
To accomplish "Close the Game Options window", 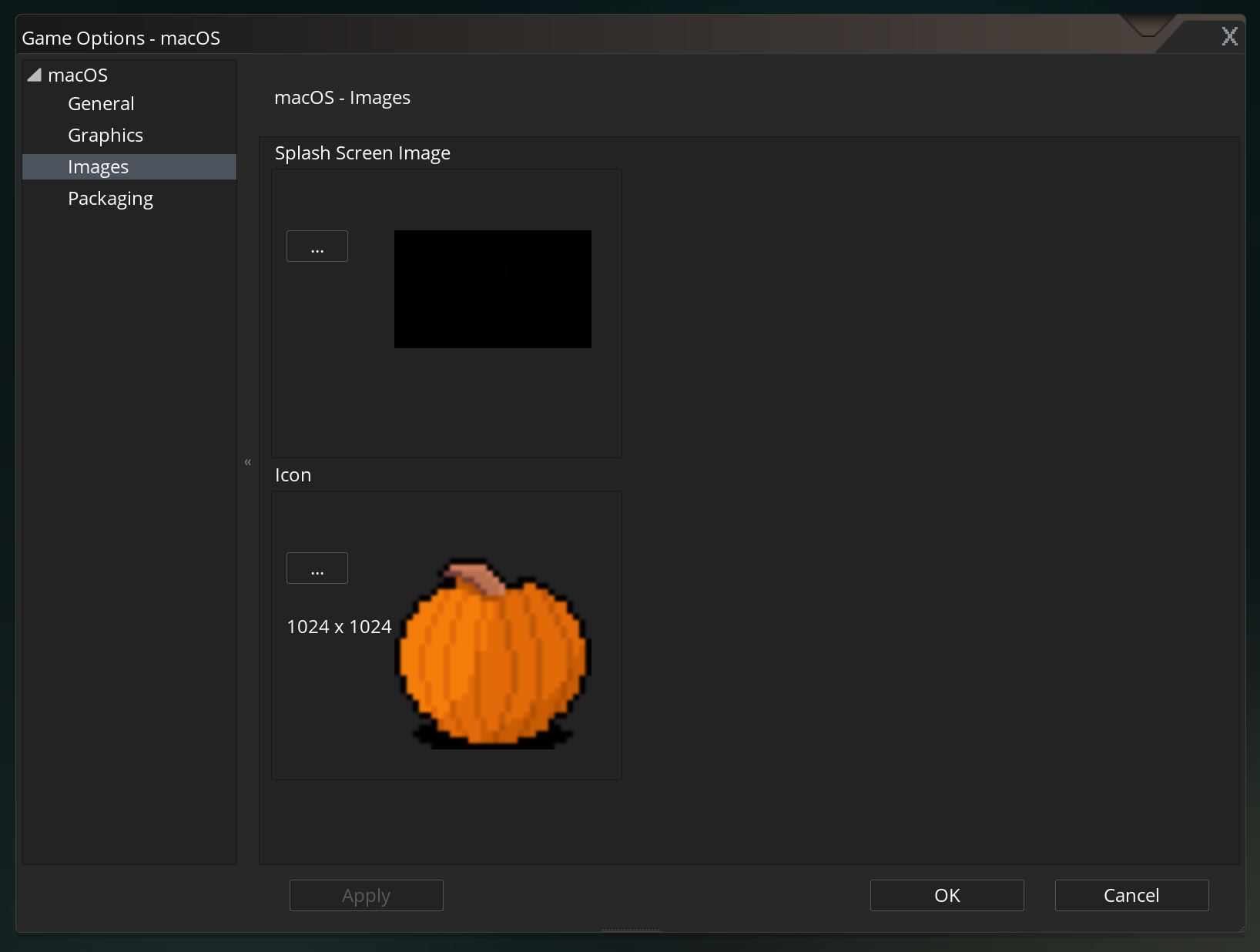I will point(1230,35).
